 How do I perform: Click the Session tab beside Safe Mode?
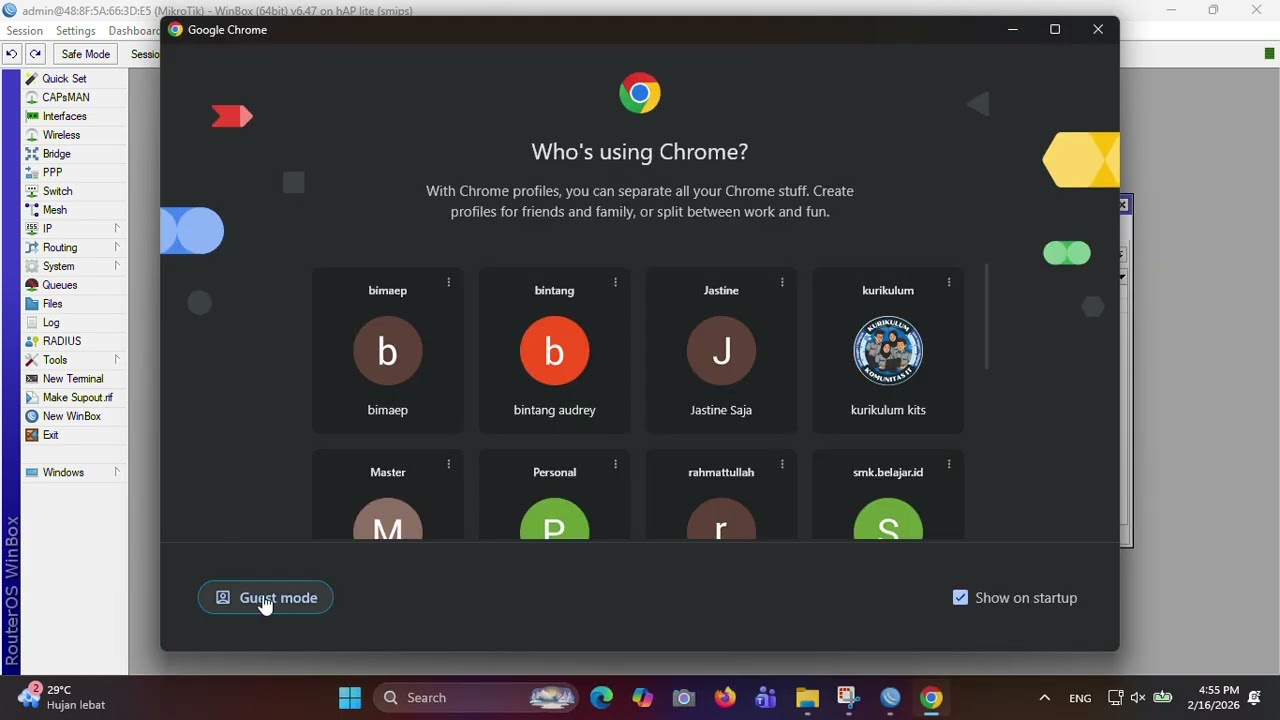(145, 54)
